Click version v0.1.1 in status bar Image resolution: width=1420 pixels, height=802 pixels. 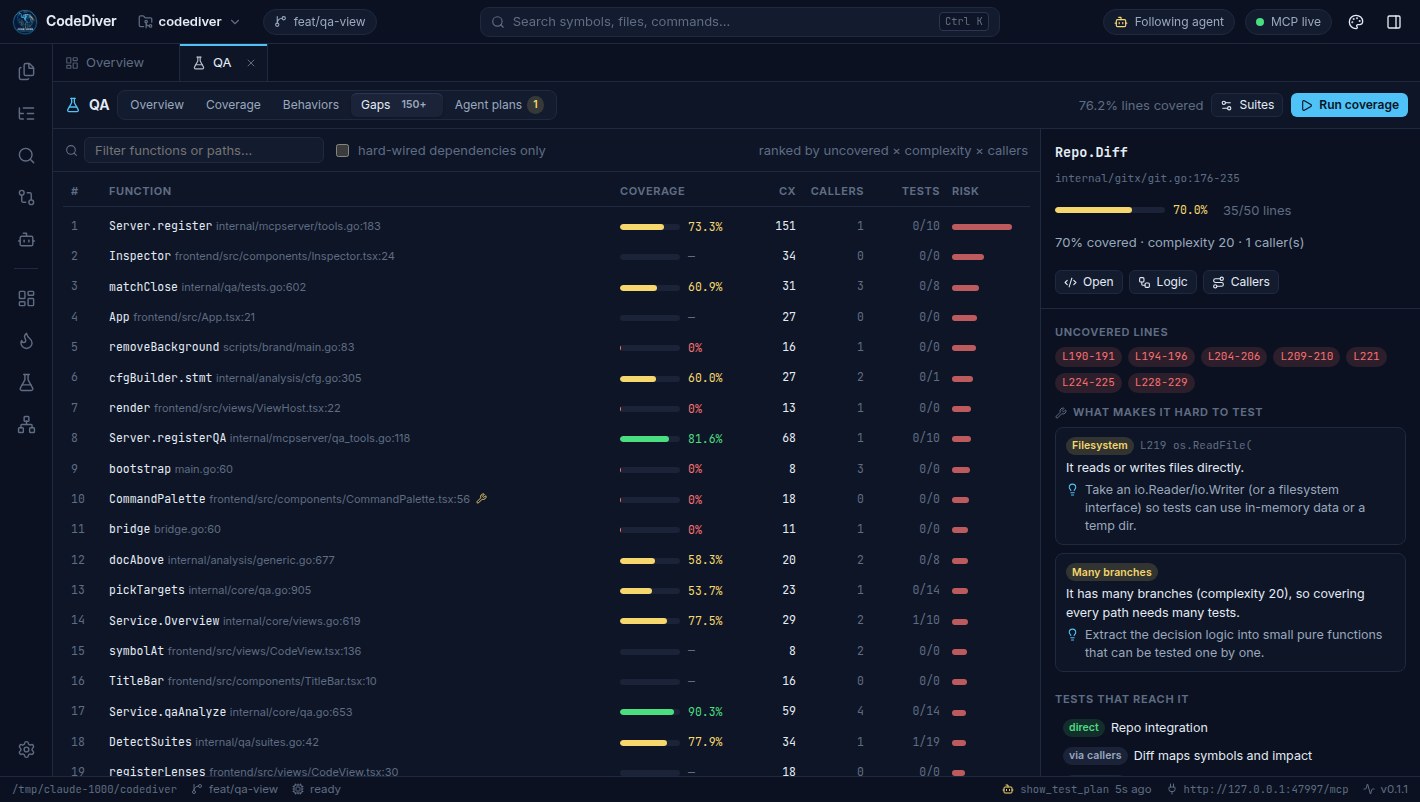pos(1385,789)
